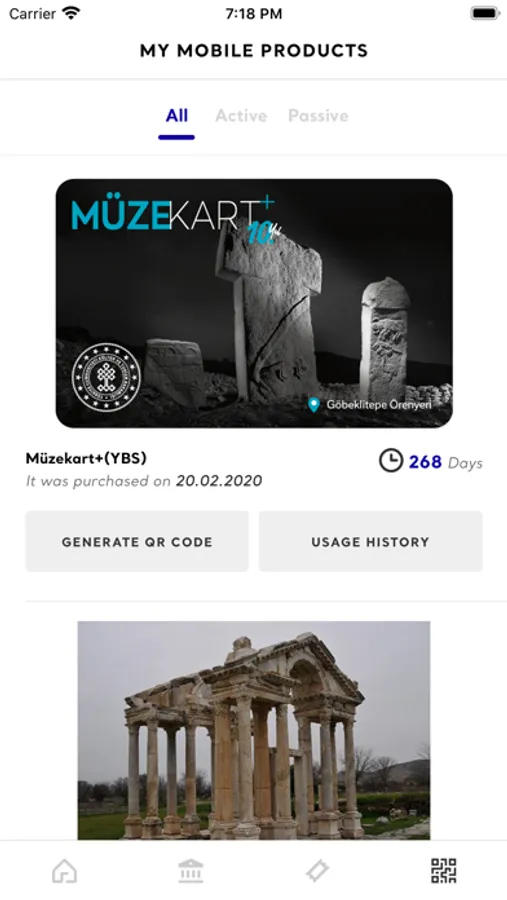Screen dimensions: 507x900
Task: Switch to the All tab
Action: click(x=176, y=116)
